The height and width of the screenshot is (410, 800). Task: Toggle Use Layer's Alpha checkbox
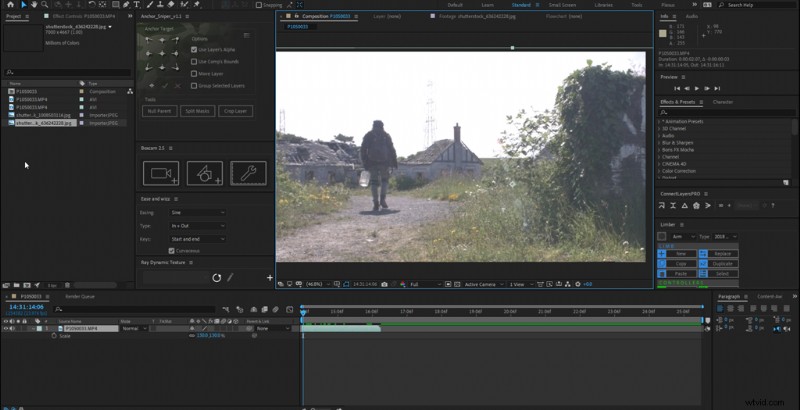(x=194, y=49)
